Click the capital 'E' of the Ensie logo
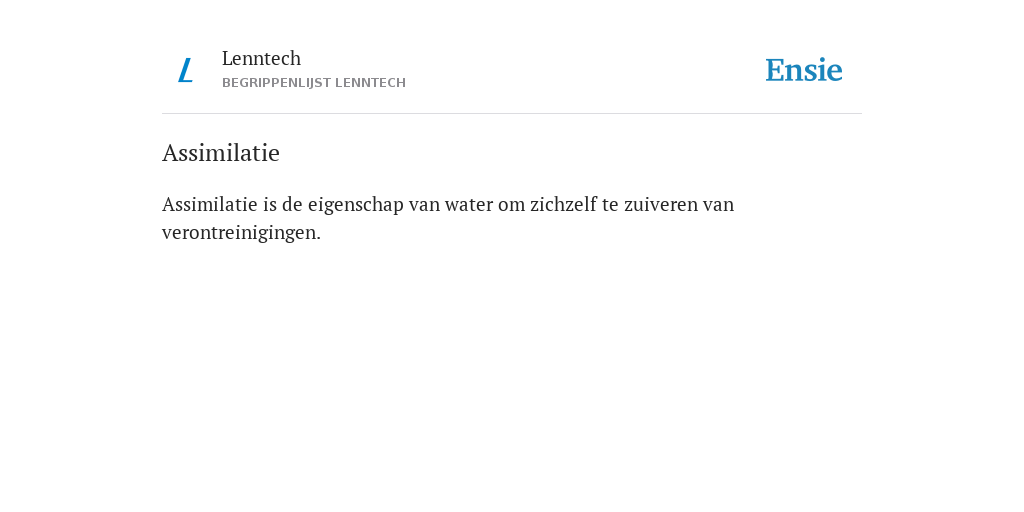The height and width of the screenshot is (512, 1024). (775, 70)
